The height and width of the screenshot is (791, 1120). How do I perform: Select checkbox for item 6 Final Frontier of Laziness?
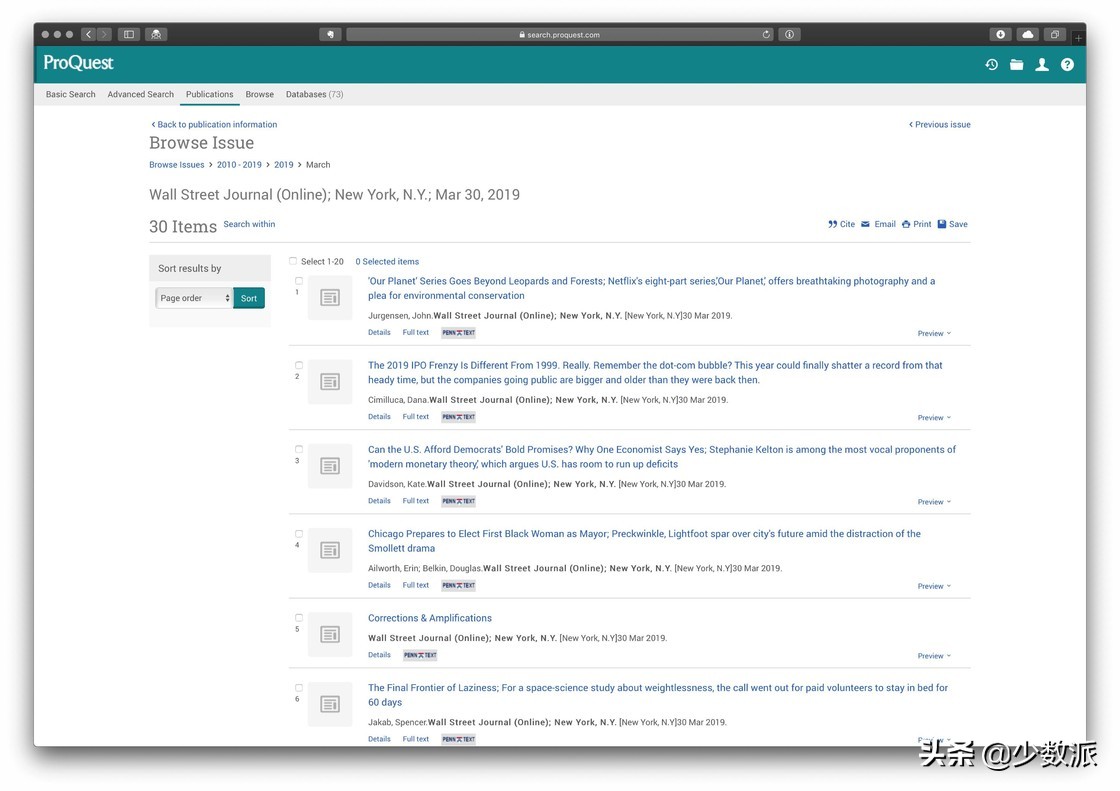tap(299, 688)
